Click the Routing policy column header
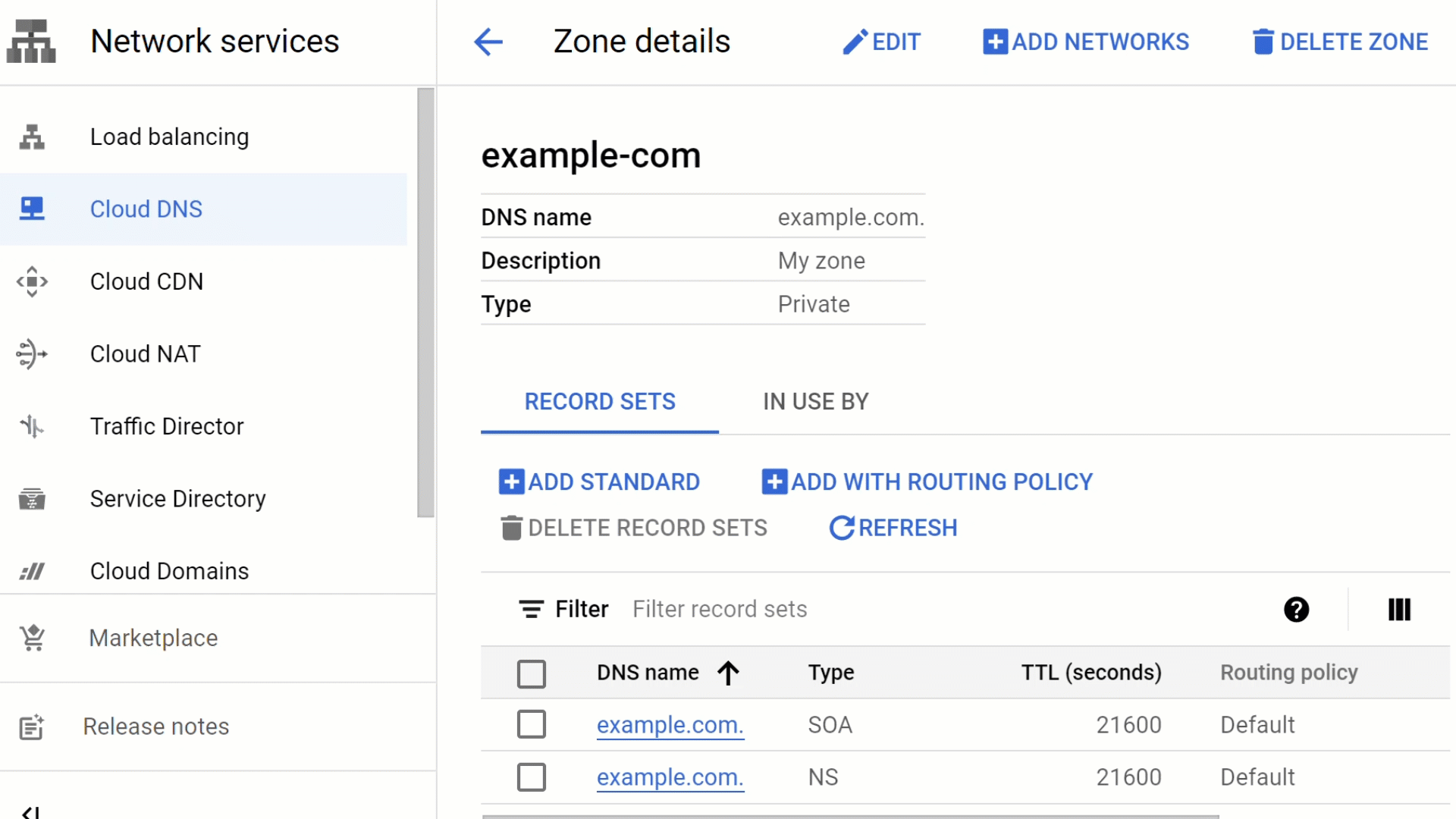 coord(1288,673)
